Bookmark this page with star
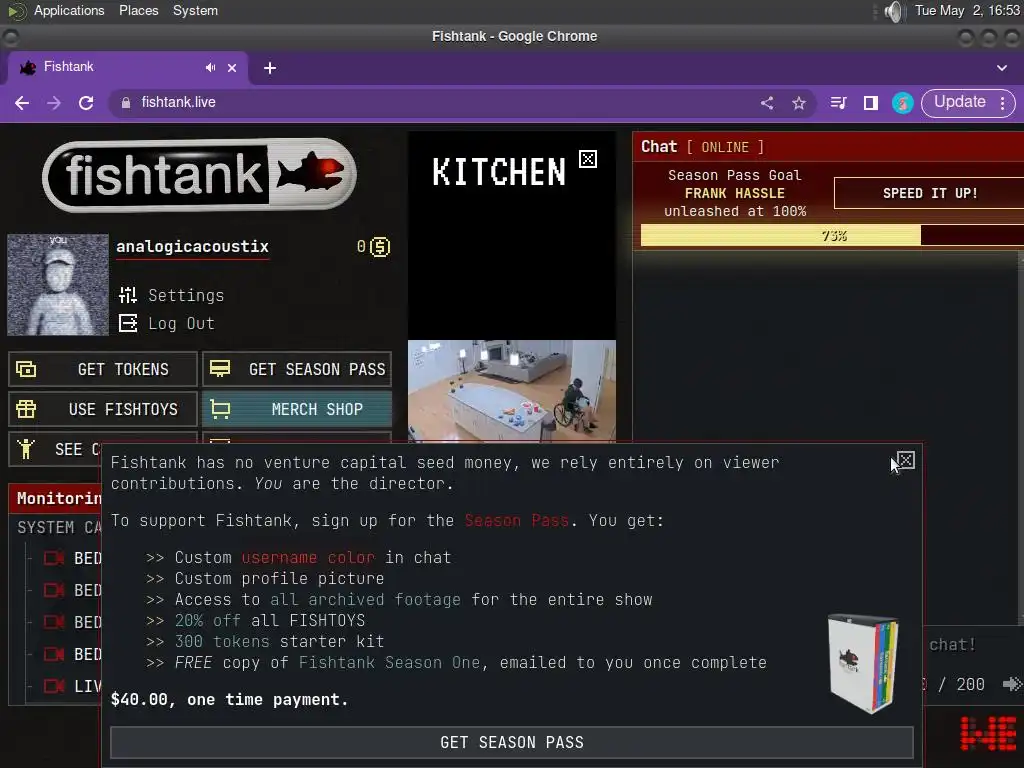Image resolution: width=1024 pixels, height=768 pixels. pyautogui.click(x=799, y=103)
